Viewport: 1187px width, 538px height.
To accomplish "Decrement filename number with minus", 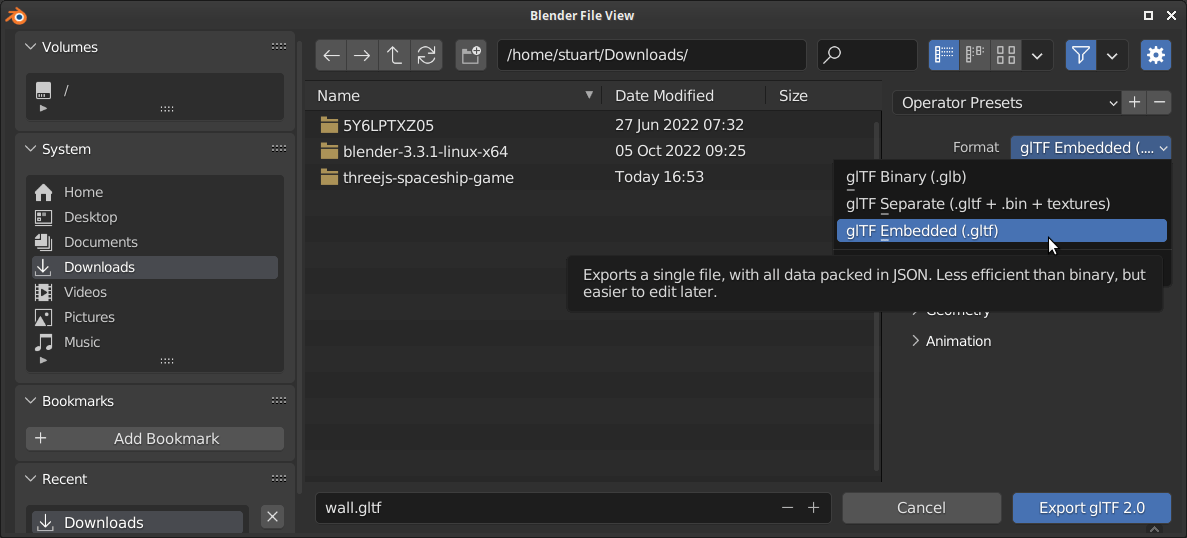I will (788, 508).
